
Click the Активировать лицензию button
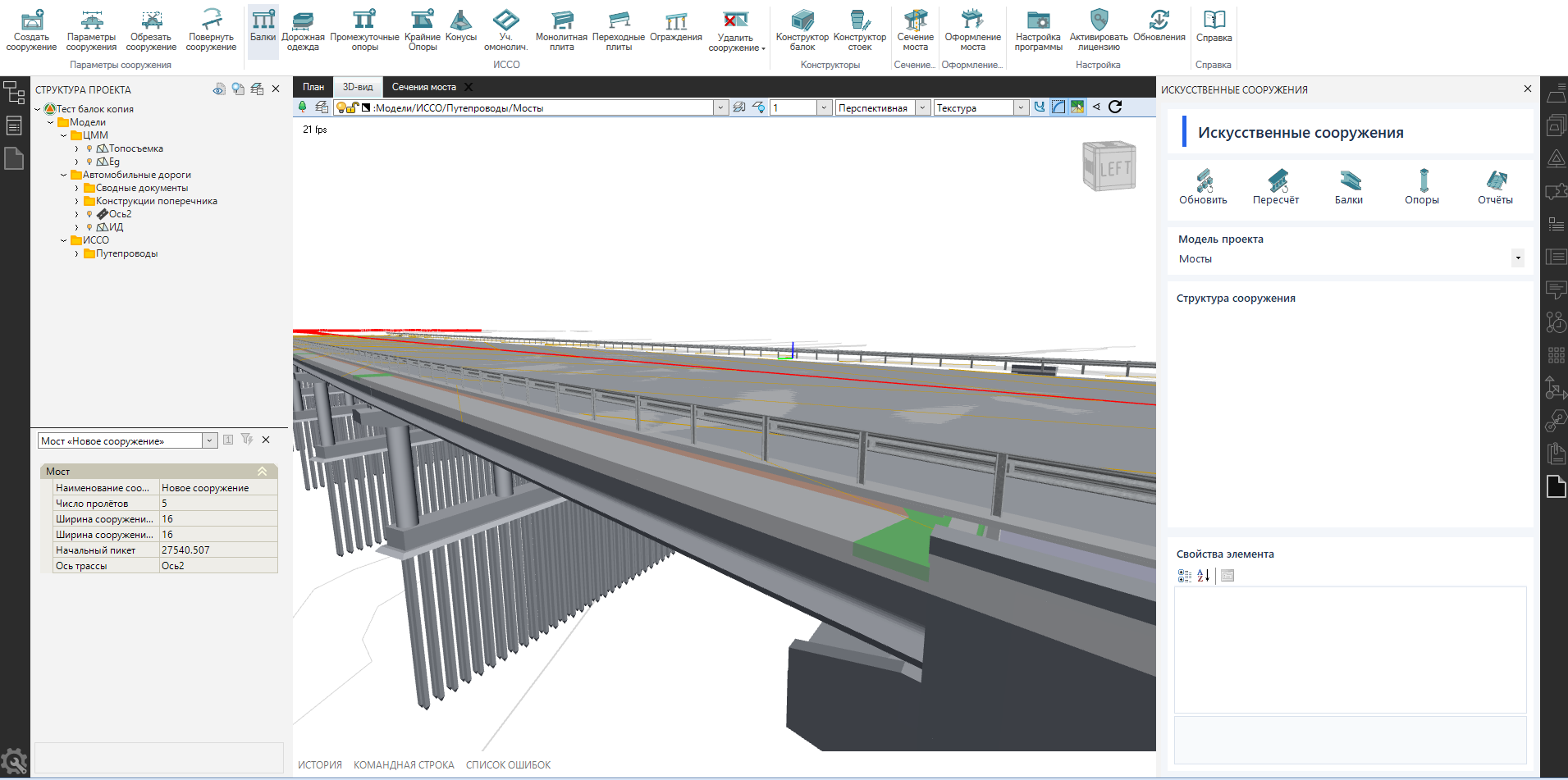click(x=1099, y=30)
